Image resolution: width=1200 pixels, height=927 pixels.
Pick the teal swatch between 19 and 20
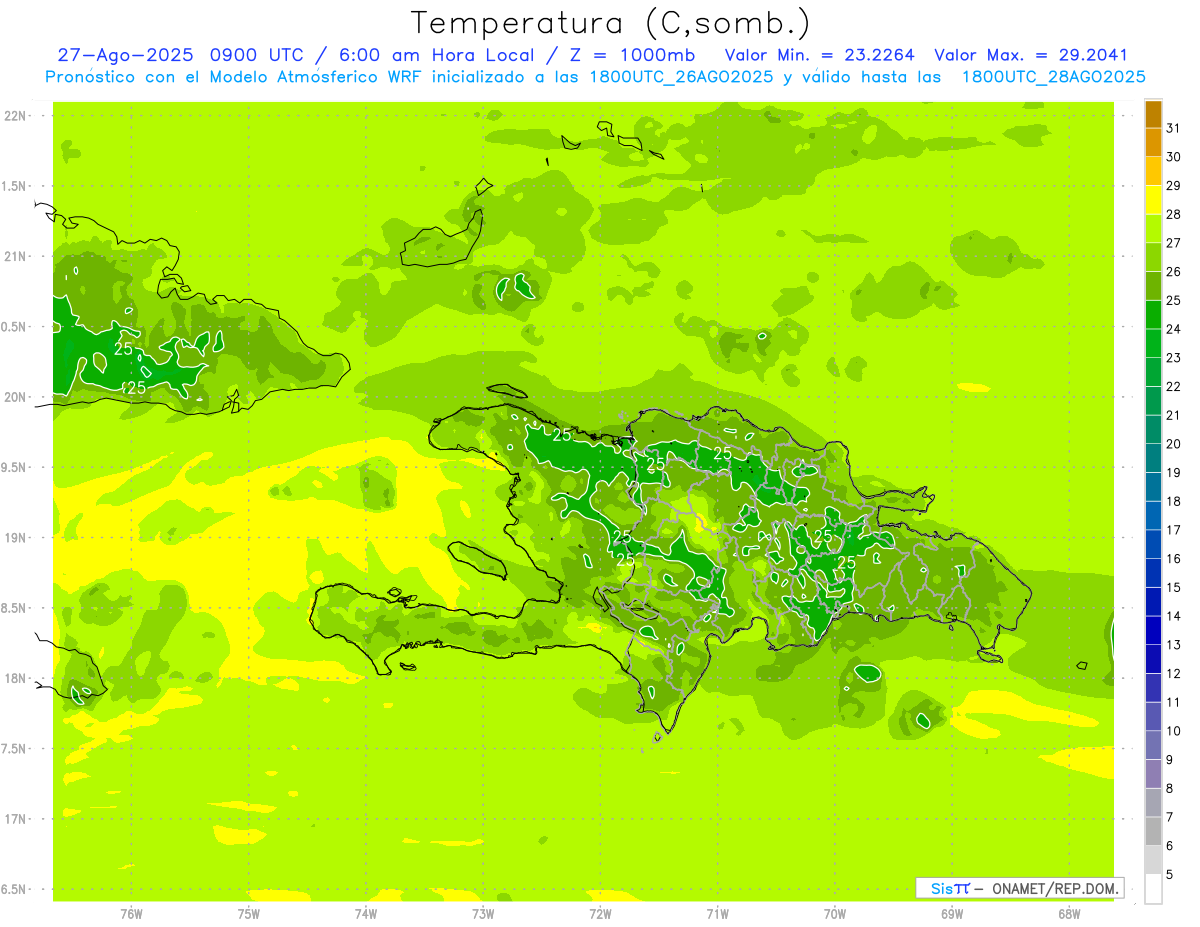1153,458
